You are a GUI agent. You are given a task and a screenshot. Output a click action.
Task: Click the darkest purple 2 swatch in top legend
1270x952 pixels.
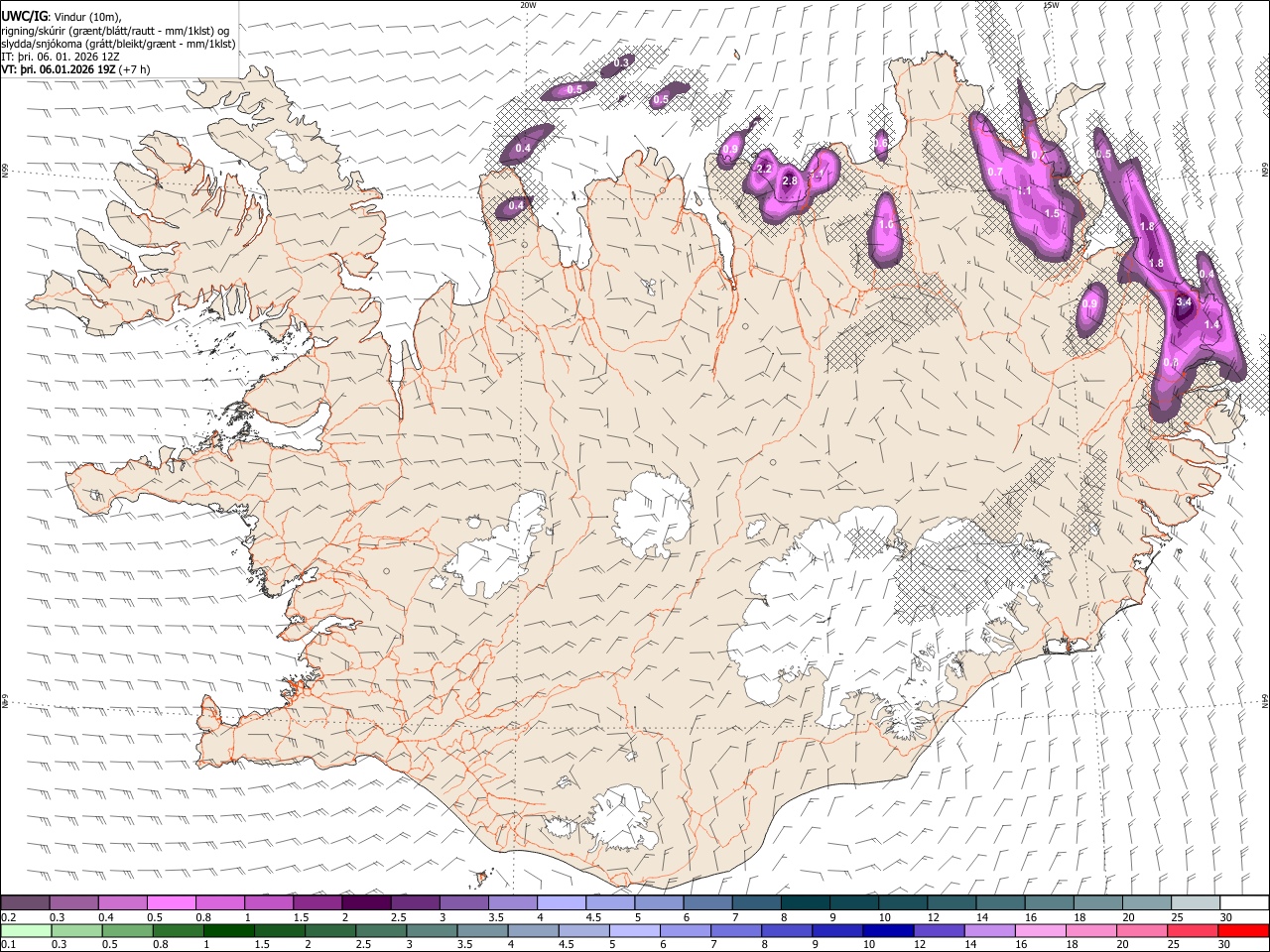pos(366,902)
